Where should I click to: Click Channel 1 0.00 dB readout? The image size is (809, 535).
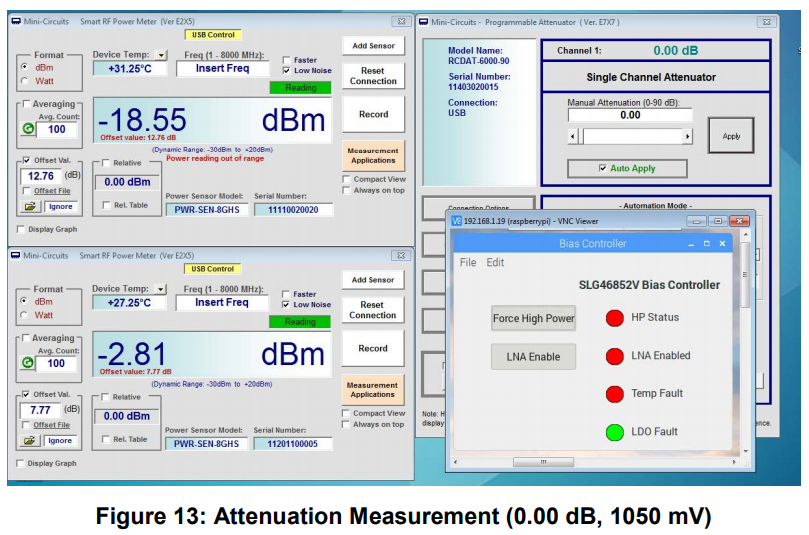click(675, 51)
